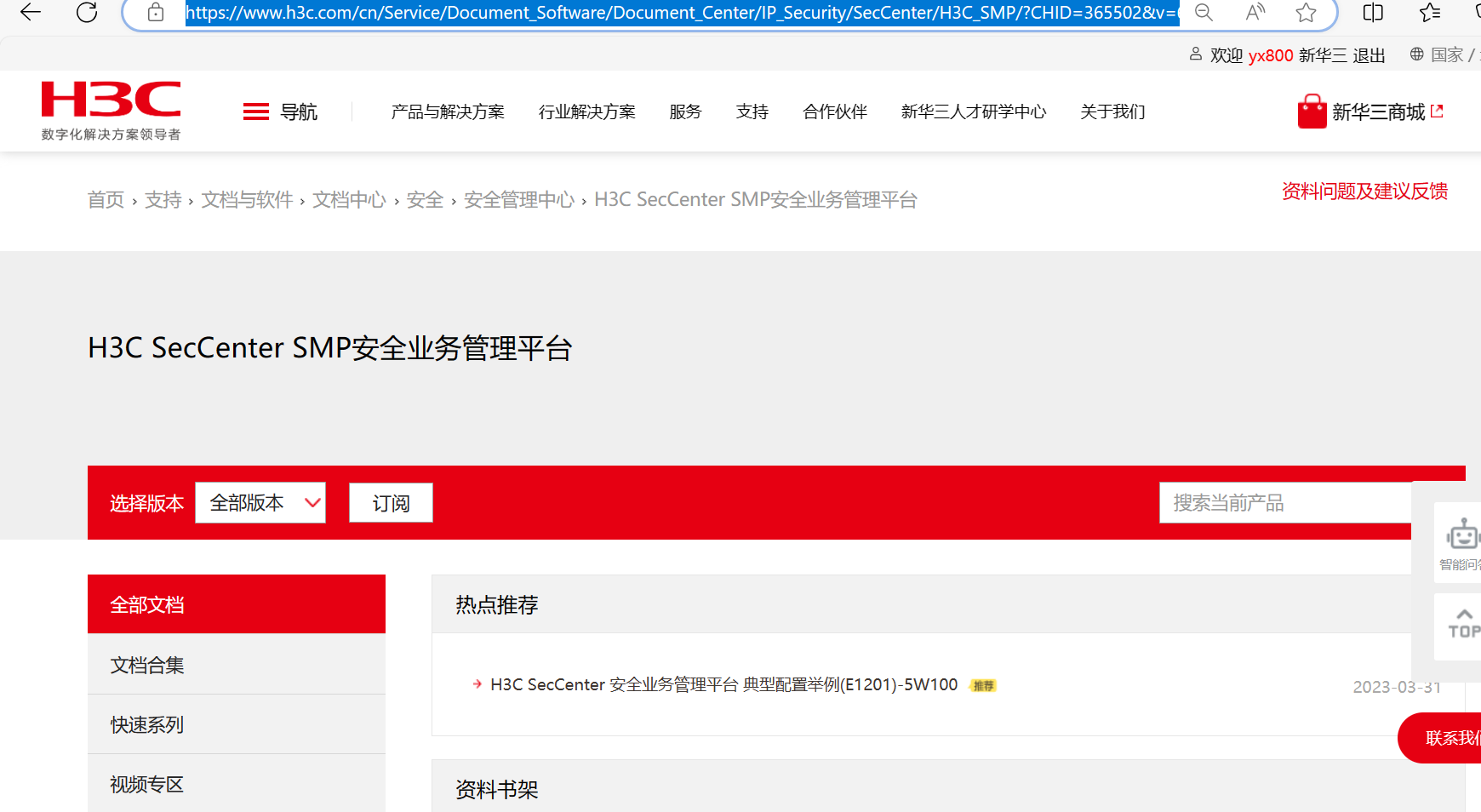This screenshot has width=1481, height=812.
Task: Select the 视频专区 sidebar tab
Action: [x=237, y=784]
